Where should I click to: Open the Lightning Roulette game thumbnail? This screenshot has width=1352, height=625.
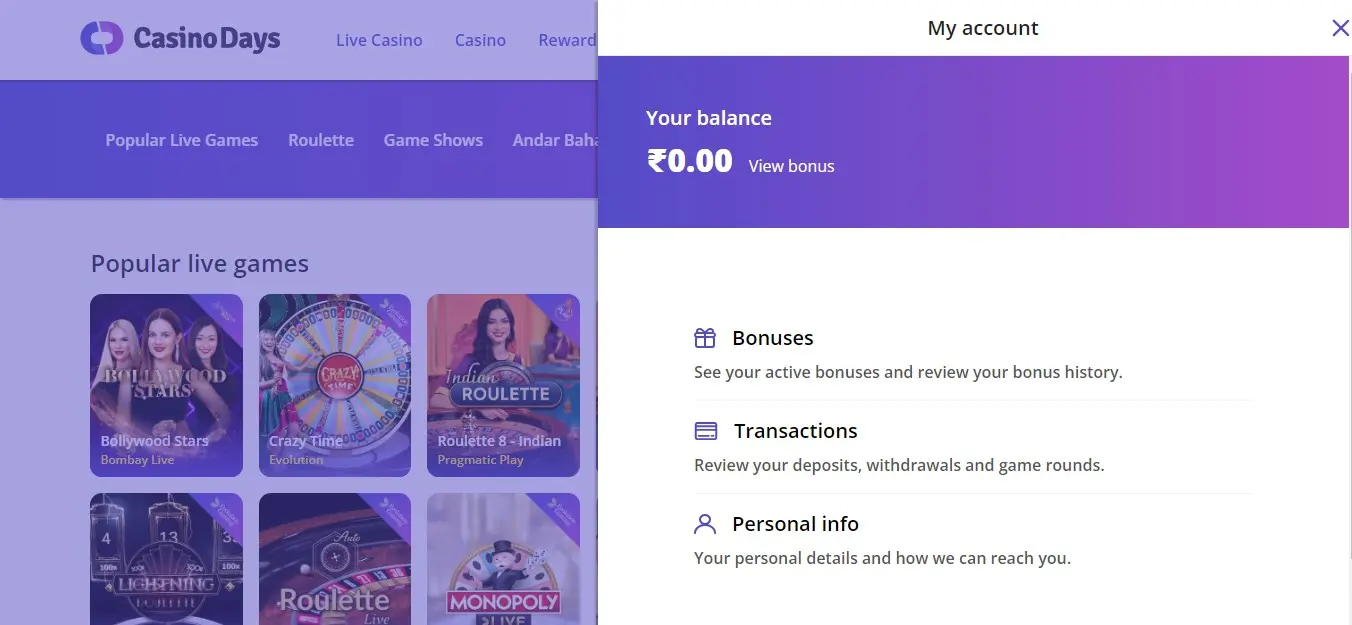pos(166,560)
